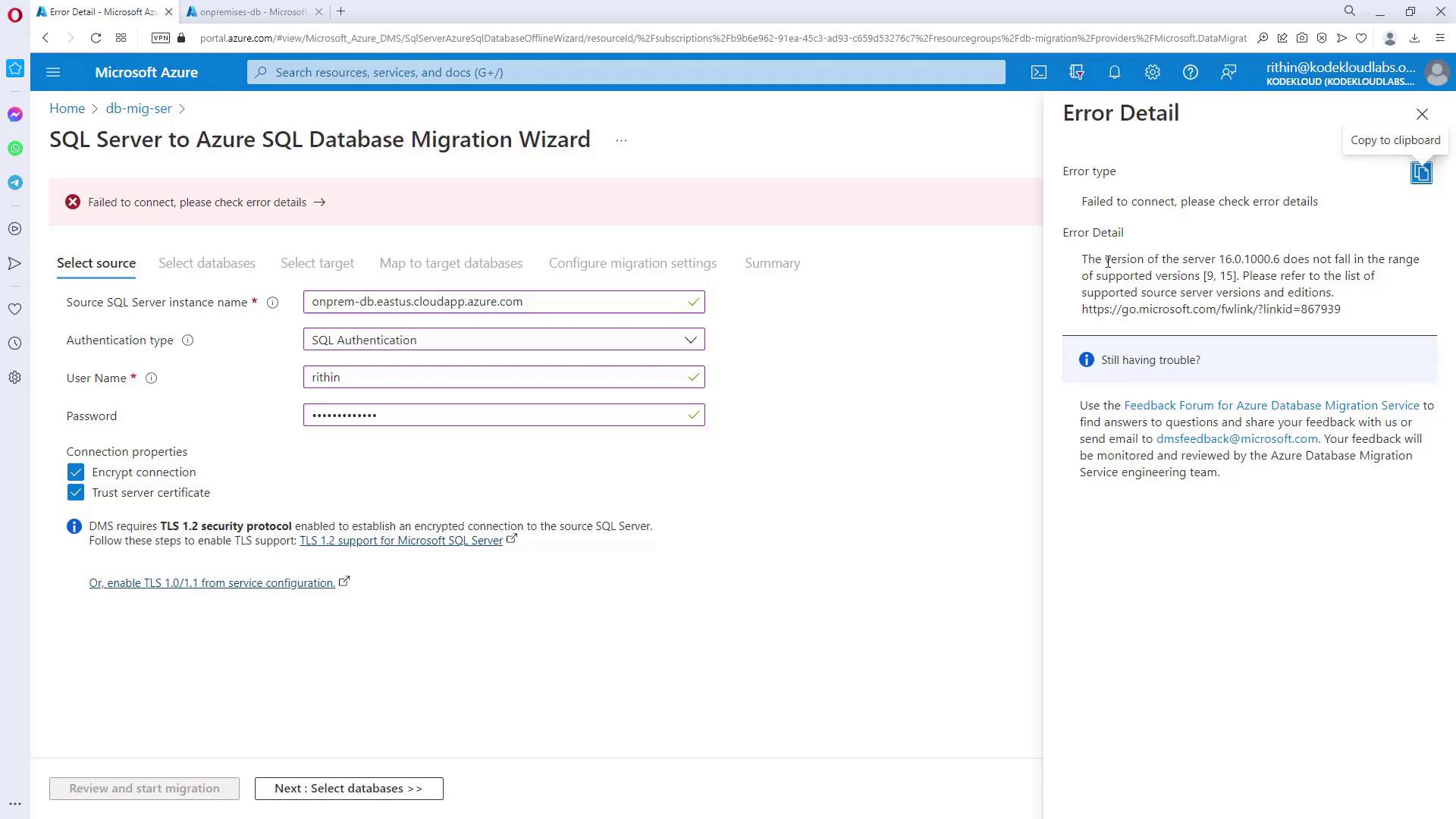This screenshot has height=819, width=1456.
Task: Switch to Select databases tab
Action: coord(206,263)
